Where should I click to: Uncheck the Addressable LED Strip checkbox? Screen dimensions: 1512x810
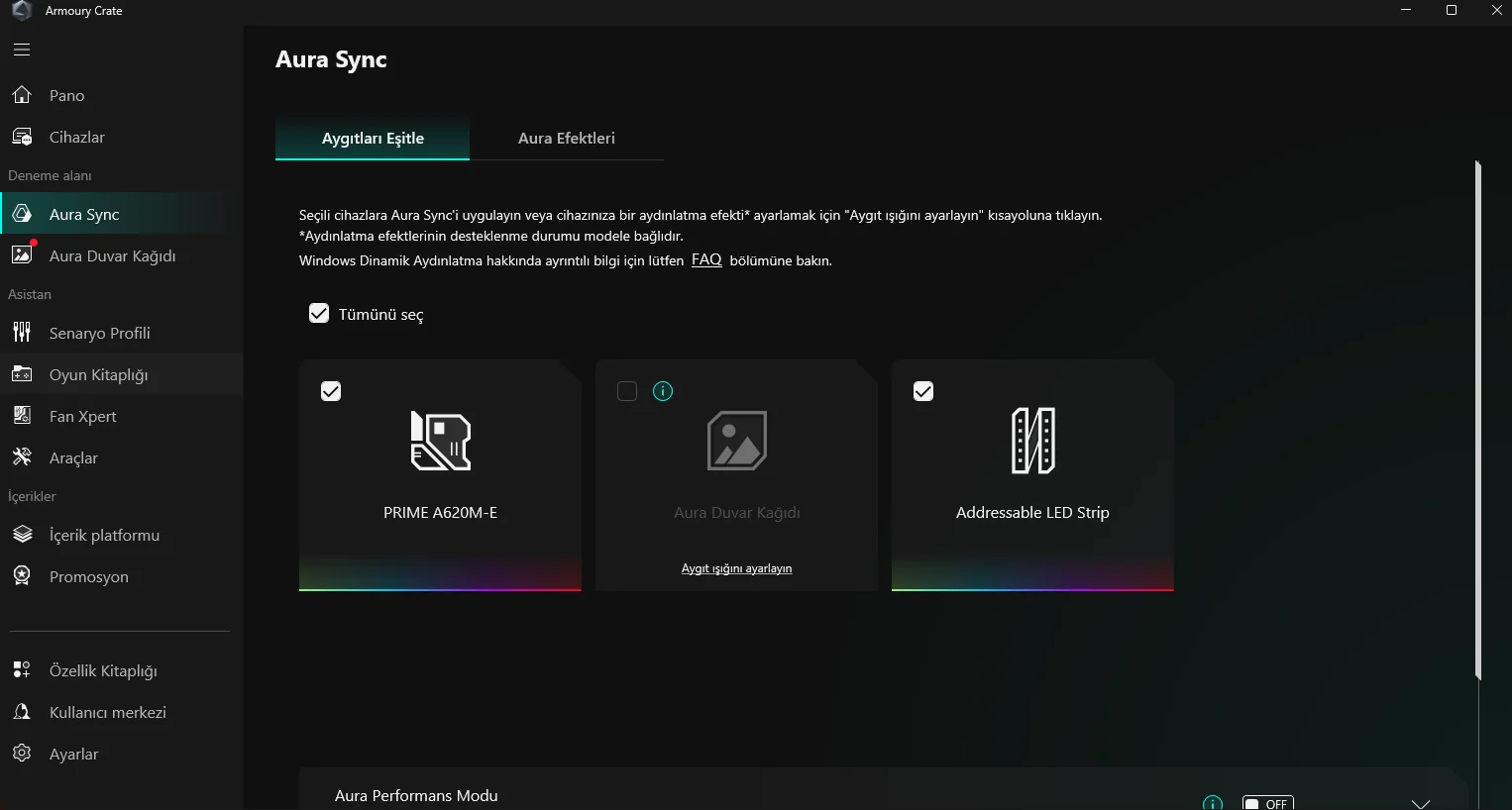[923, 391]
